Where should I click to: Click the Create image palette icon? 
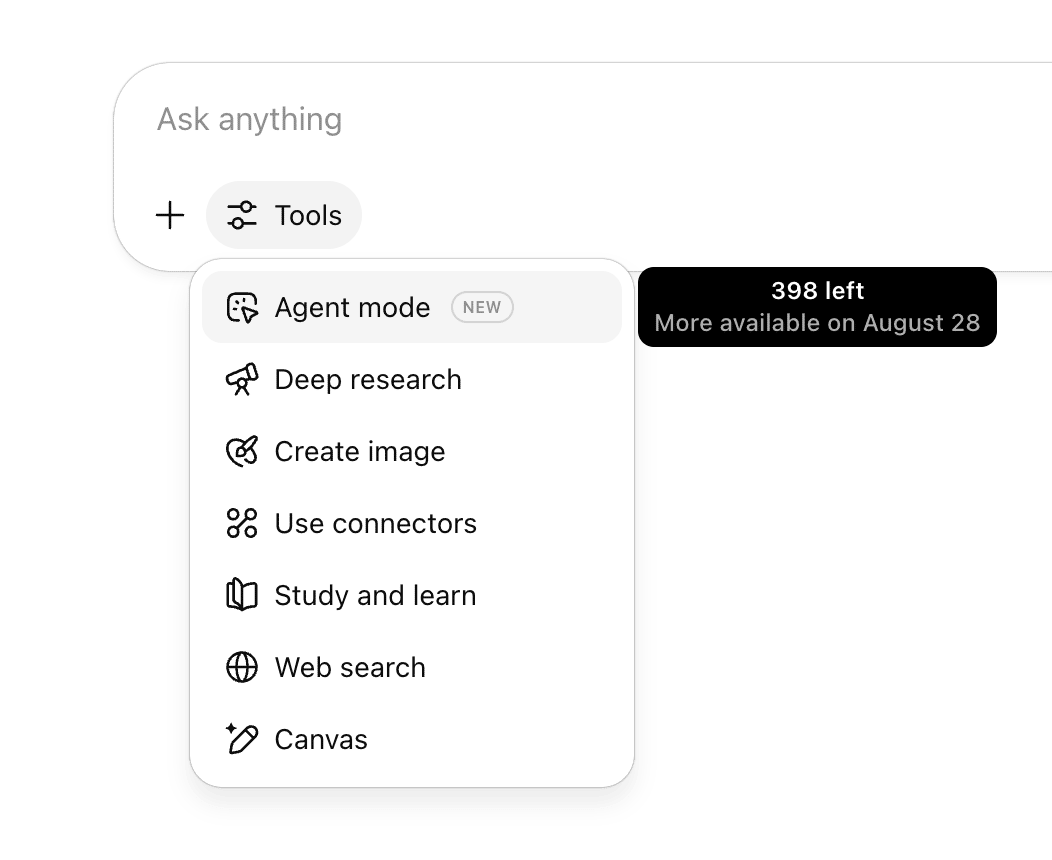pyautogui.click(x=242, y=452)
